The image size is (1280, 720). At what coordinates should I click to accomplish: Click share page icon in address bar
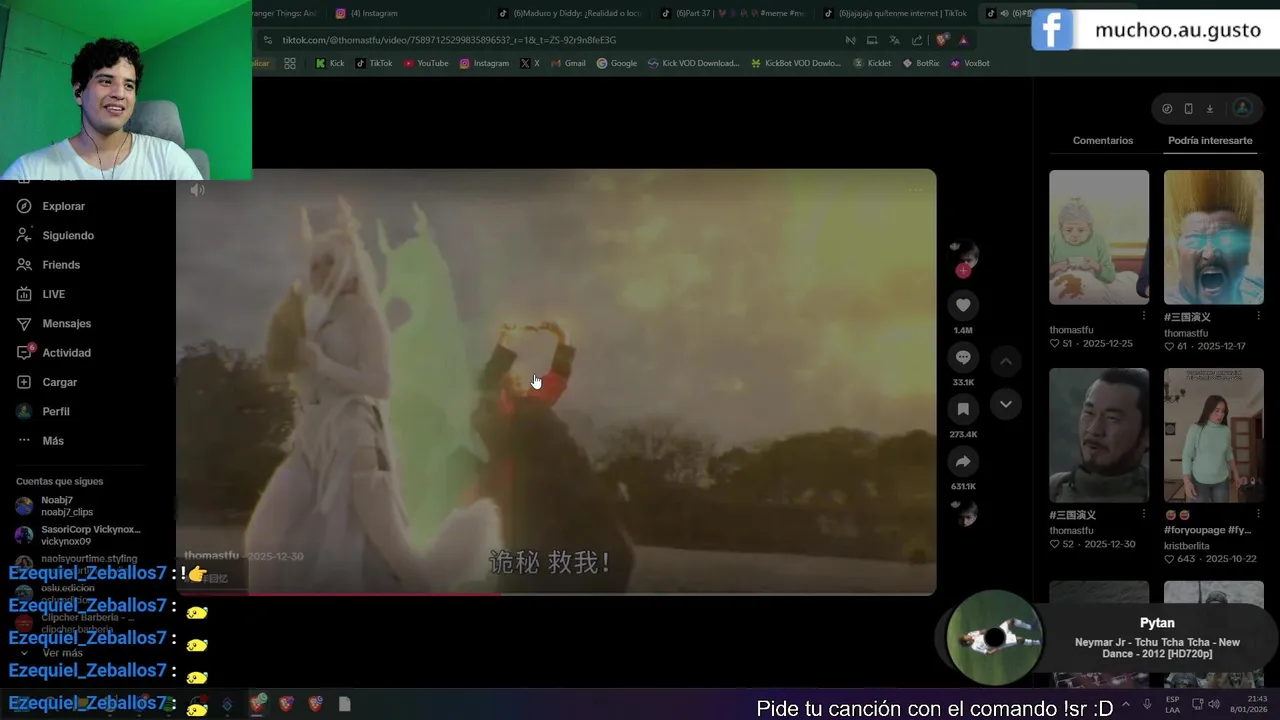(917, 40)
